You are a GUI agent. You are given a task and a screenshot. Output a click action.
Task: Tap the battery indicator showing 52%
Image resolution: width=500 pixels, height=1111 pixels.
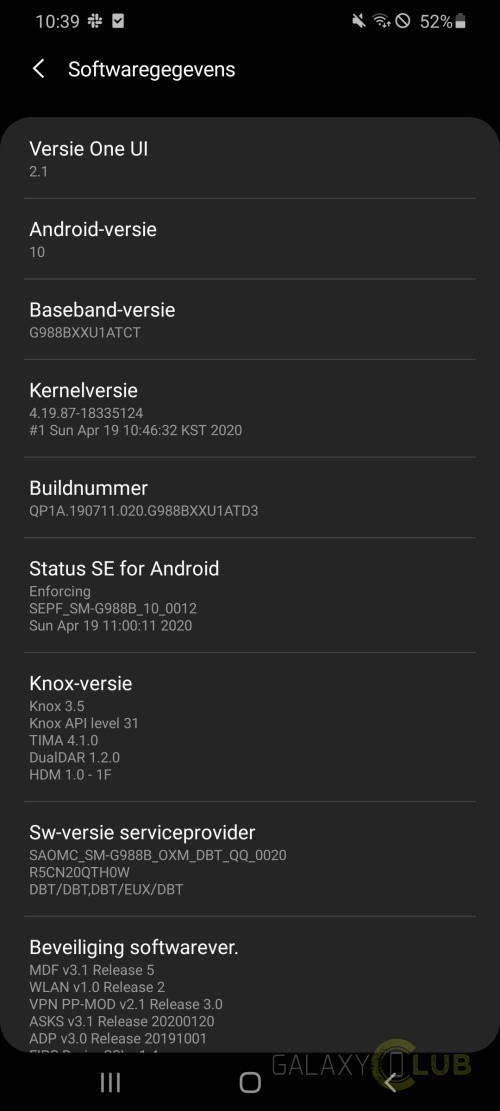click(x=443, y=21)
